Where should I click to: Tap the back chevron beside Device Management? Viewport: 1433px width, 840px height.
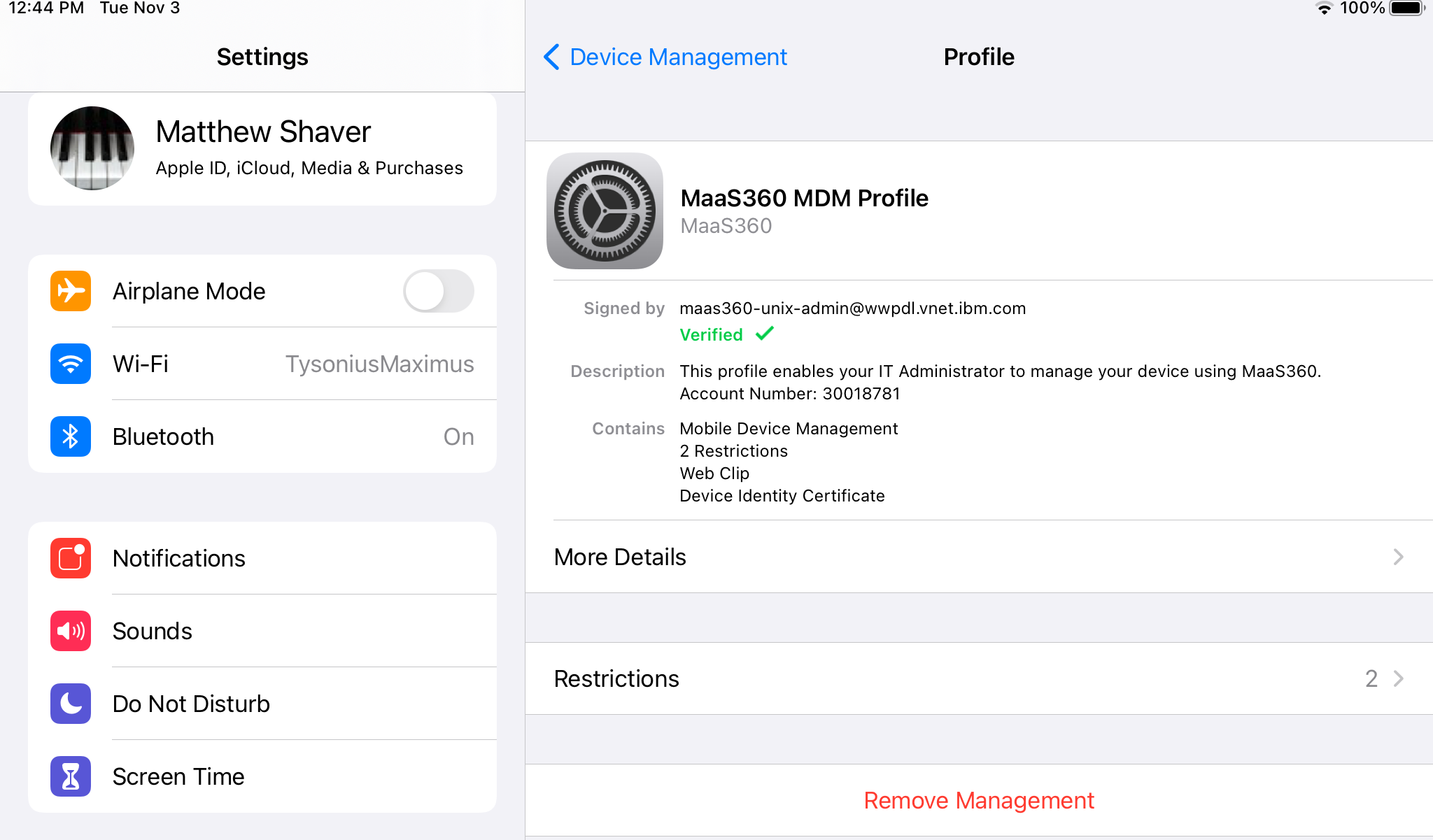pyautogui.click(x=551, y=57)
